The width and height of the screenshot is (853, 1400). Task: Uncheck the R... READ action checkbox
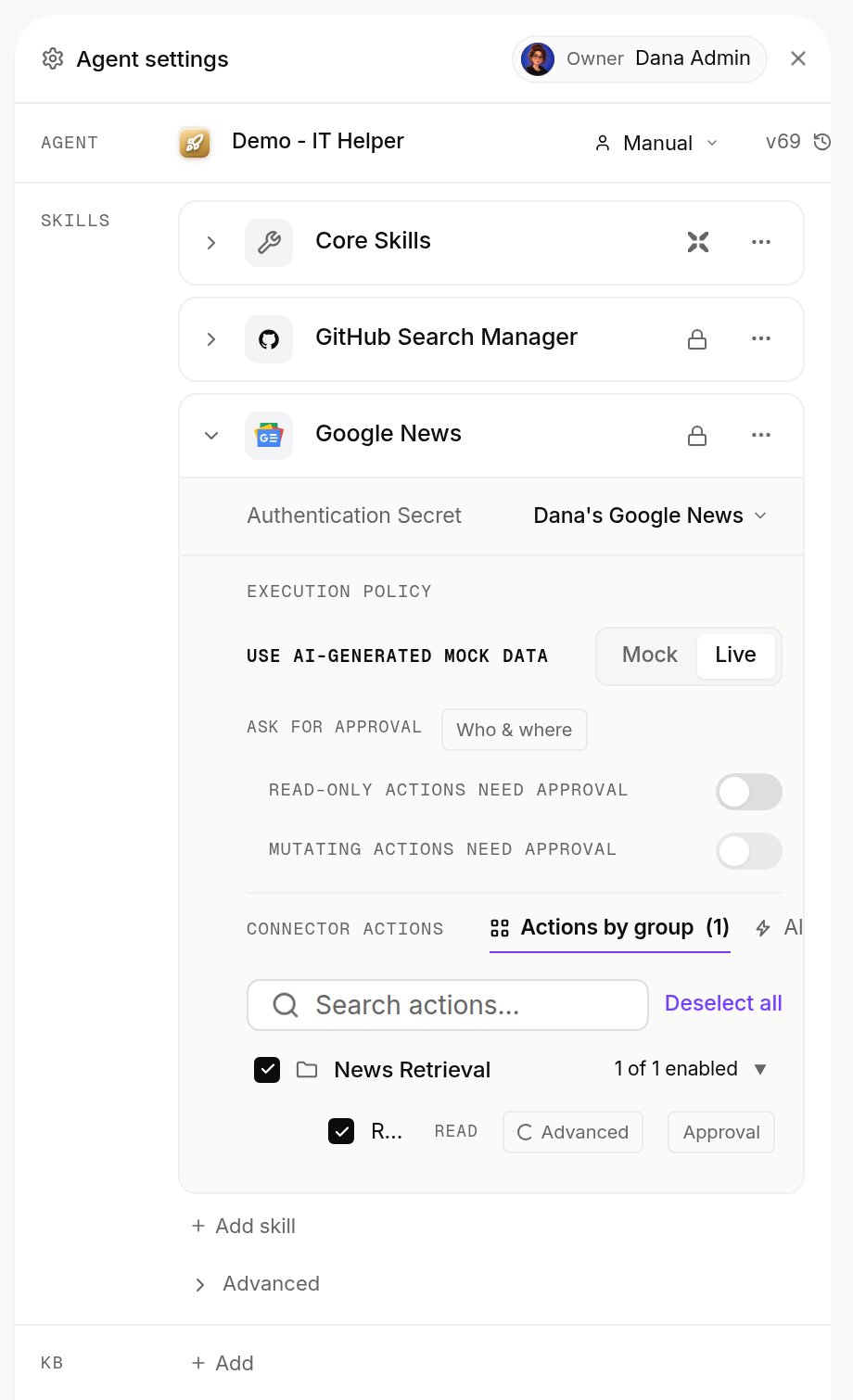coord(341,1131)
